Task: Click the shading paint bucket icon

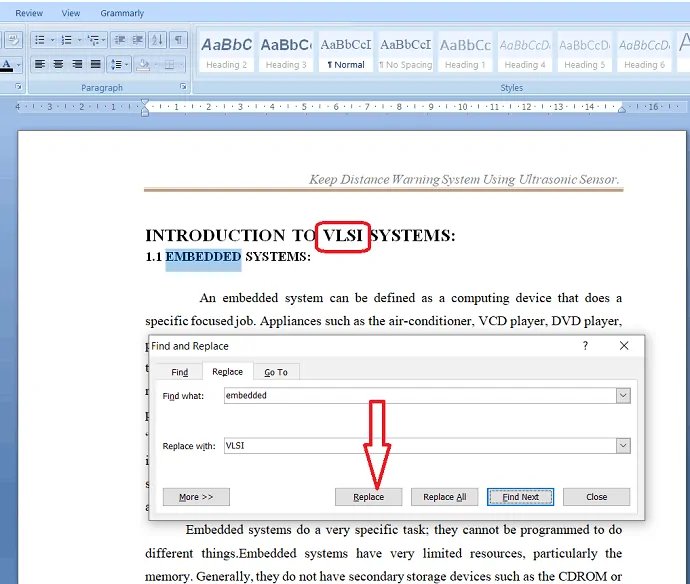Action: click(x=143, y=65)
